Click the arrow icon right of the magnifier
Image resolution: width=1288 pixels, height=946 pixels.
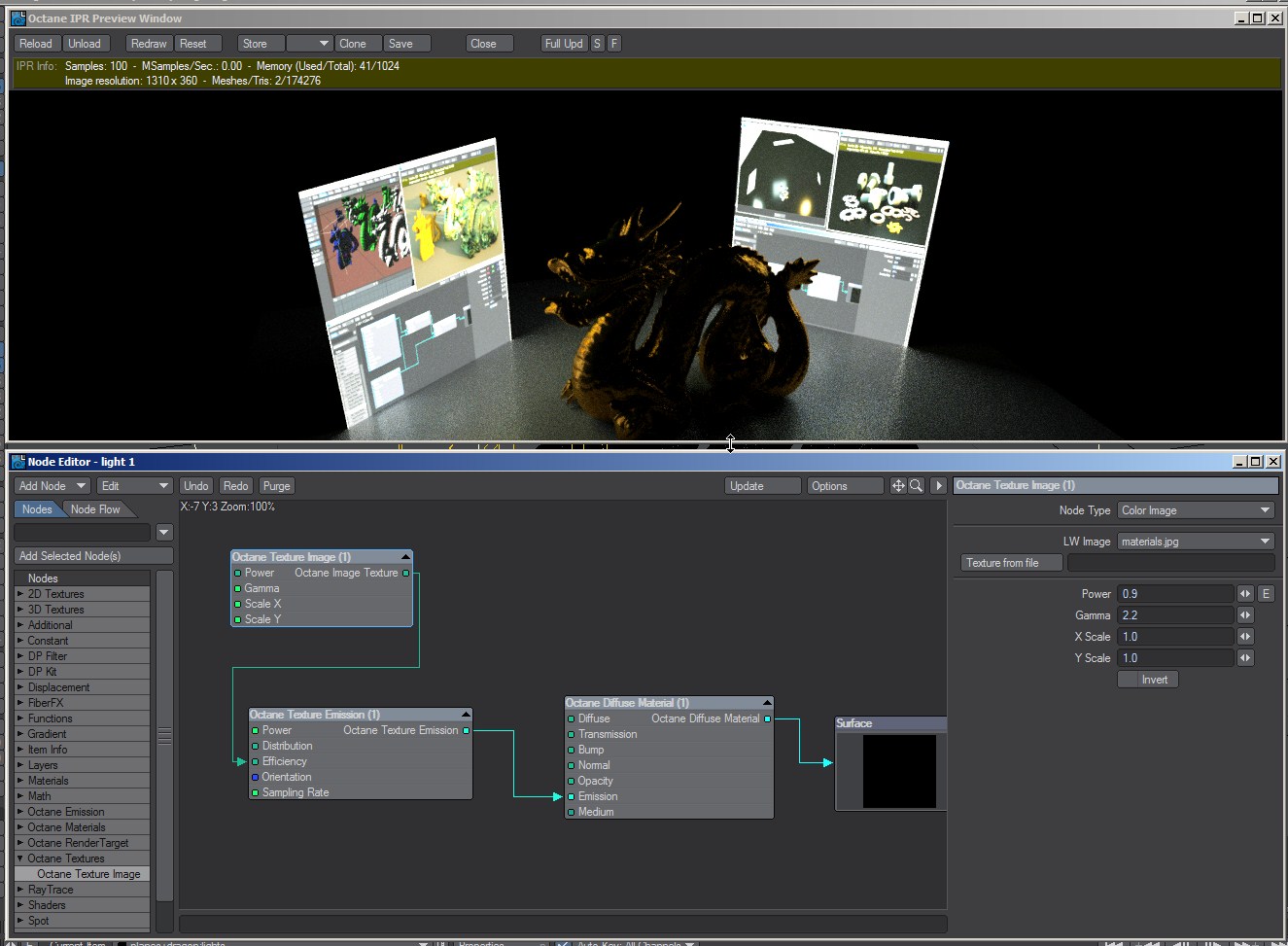click(939, 485)
